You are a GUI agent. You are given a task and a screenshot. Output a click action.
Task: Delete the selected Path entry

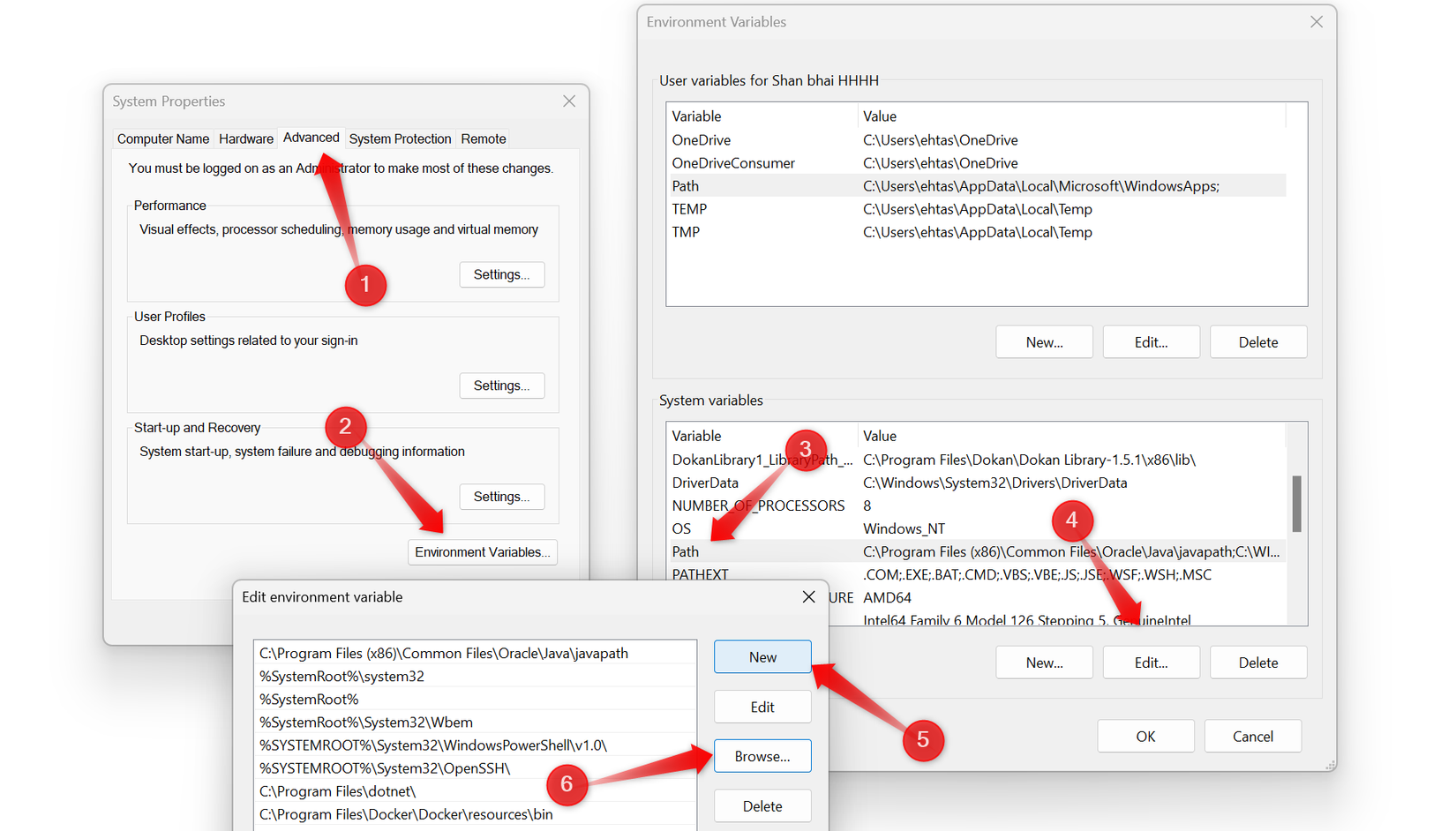762,805
